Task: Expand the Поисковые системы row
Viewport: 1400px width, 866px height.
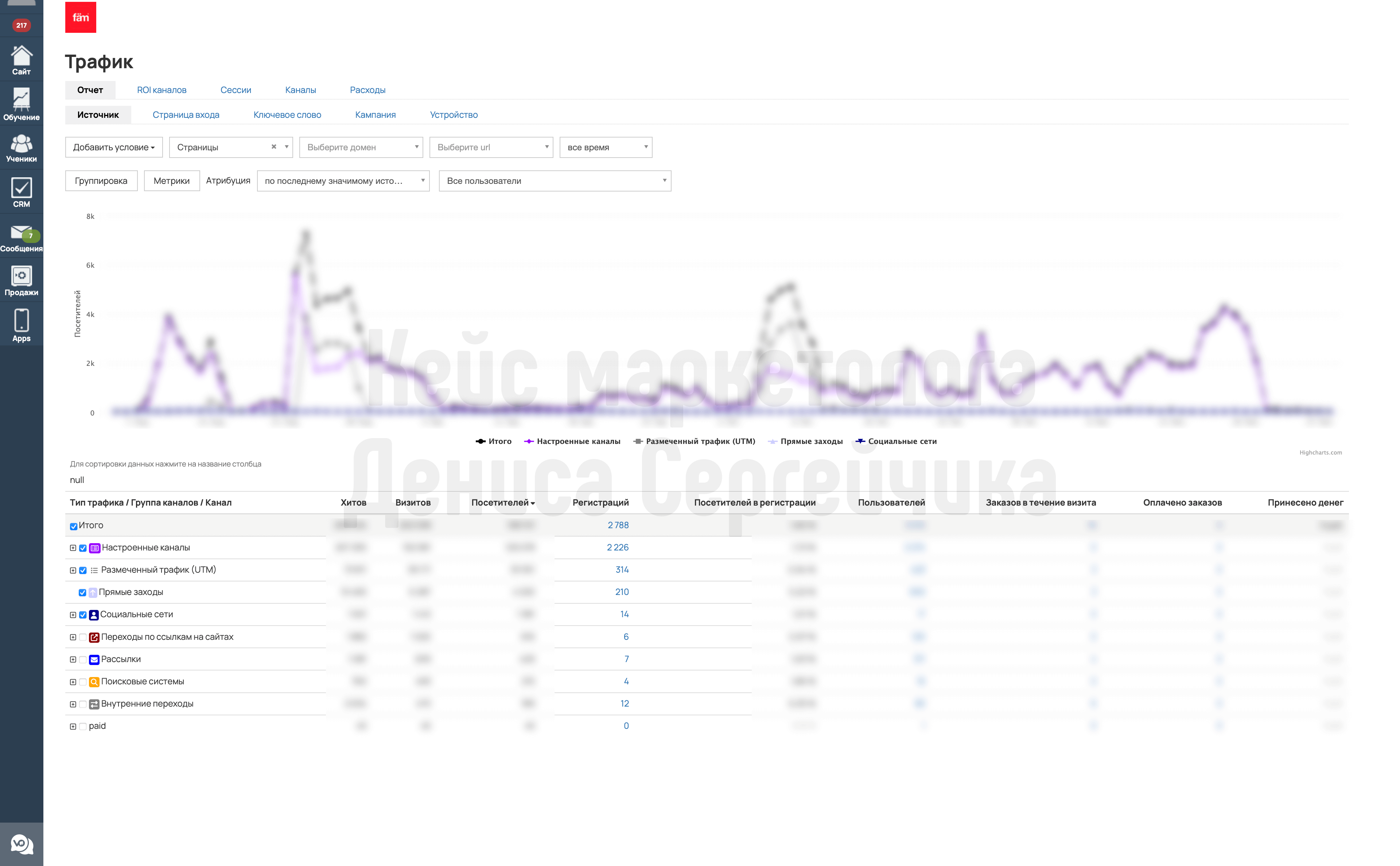Action: coord(73,682)
